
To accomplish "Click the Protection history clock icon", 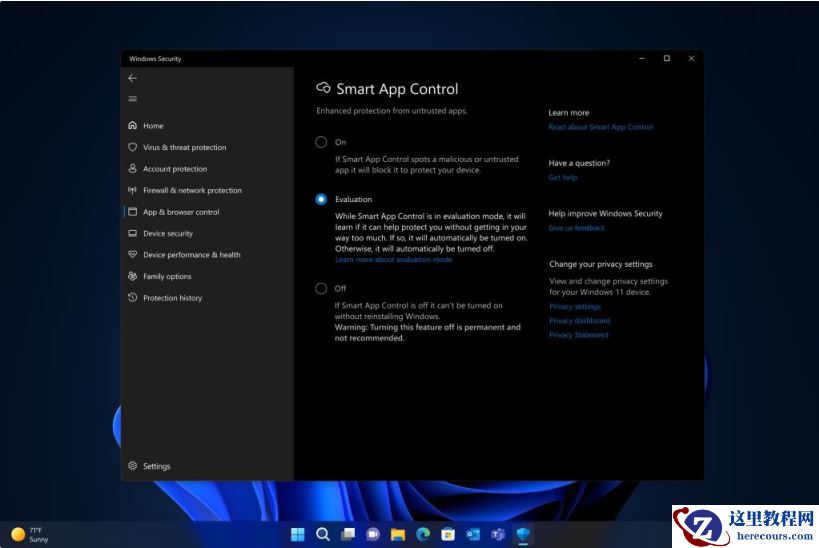I will [x=133, y=298].
